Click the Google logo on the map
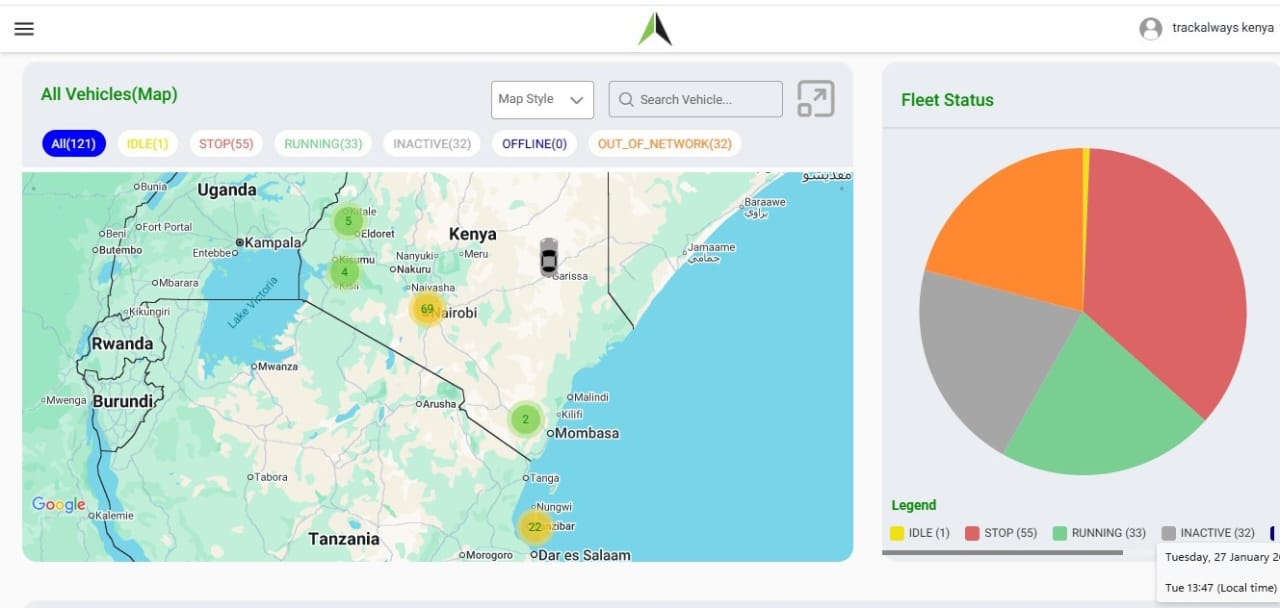Screen dimensions: 1280x608 (x=57, y=505)
